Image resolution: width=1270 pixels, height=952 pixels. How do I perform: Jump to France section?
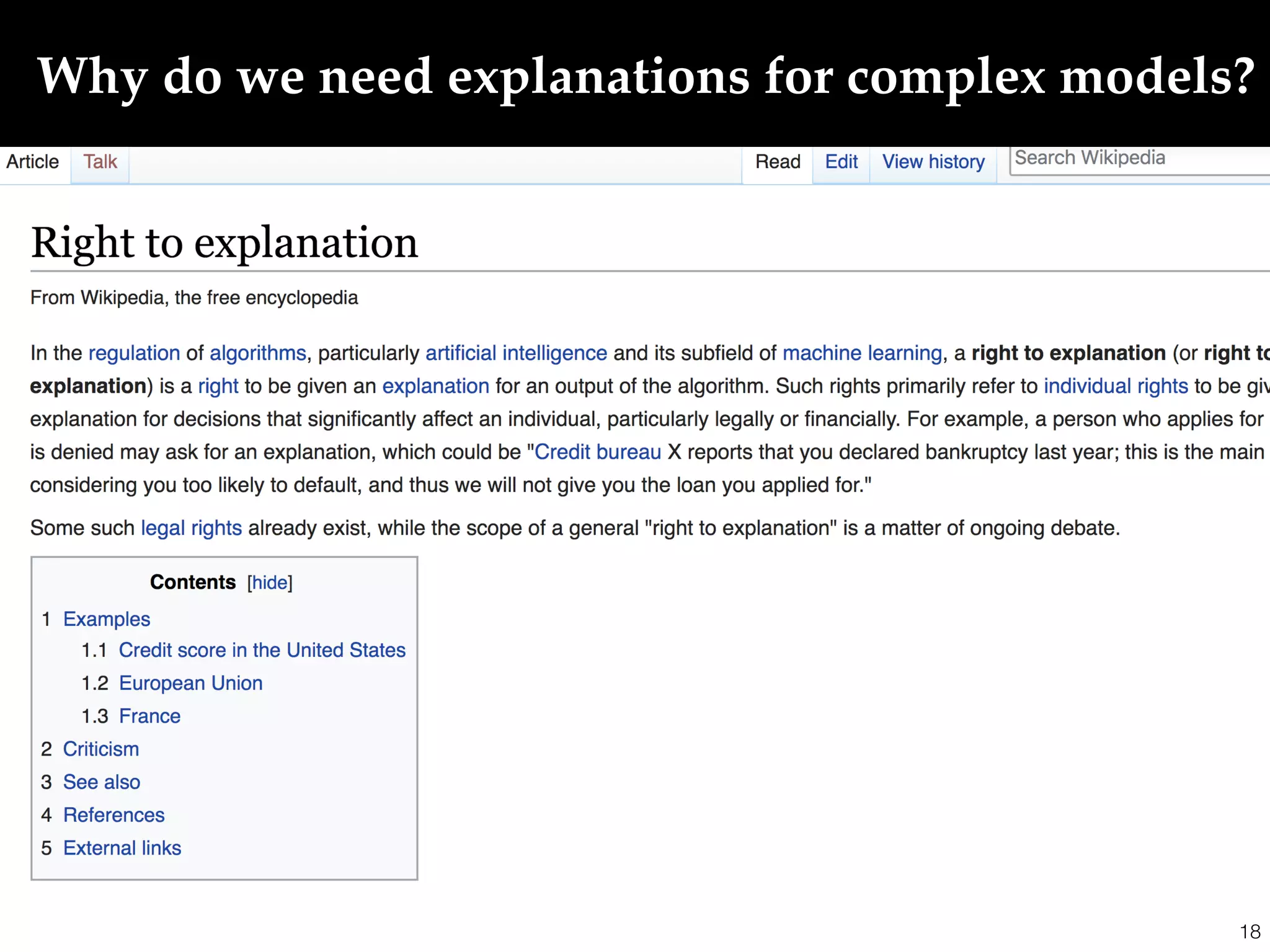coord(150,716)
